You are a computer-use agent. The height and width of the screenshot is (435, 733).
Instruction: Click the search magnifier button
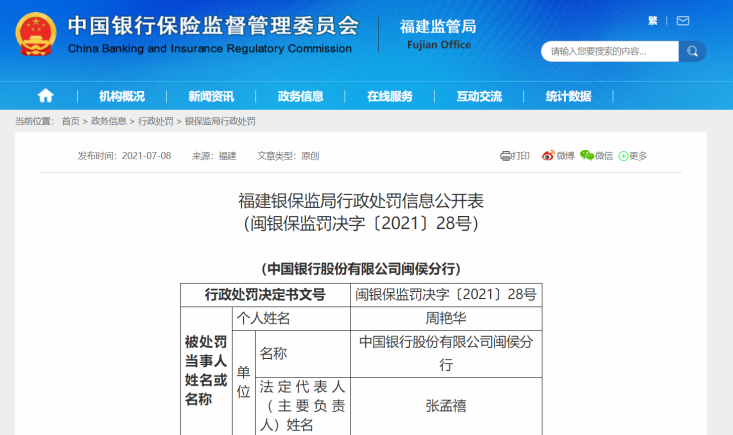(x=692, y=51)
